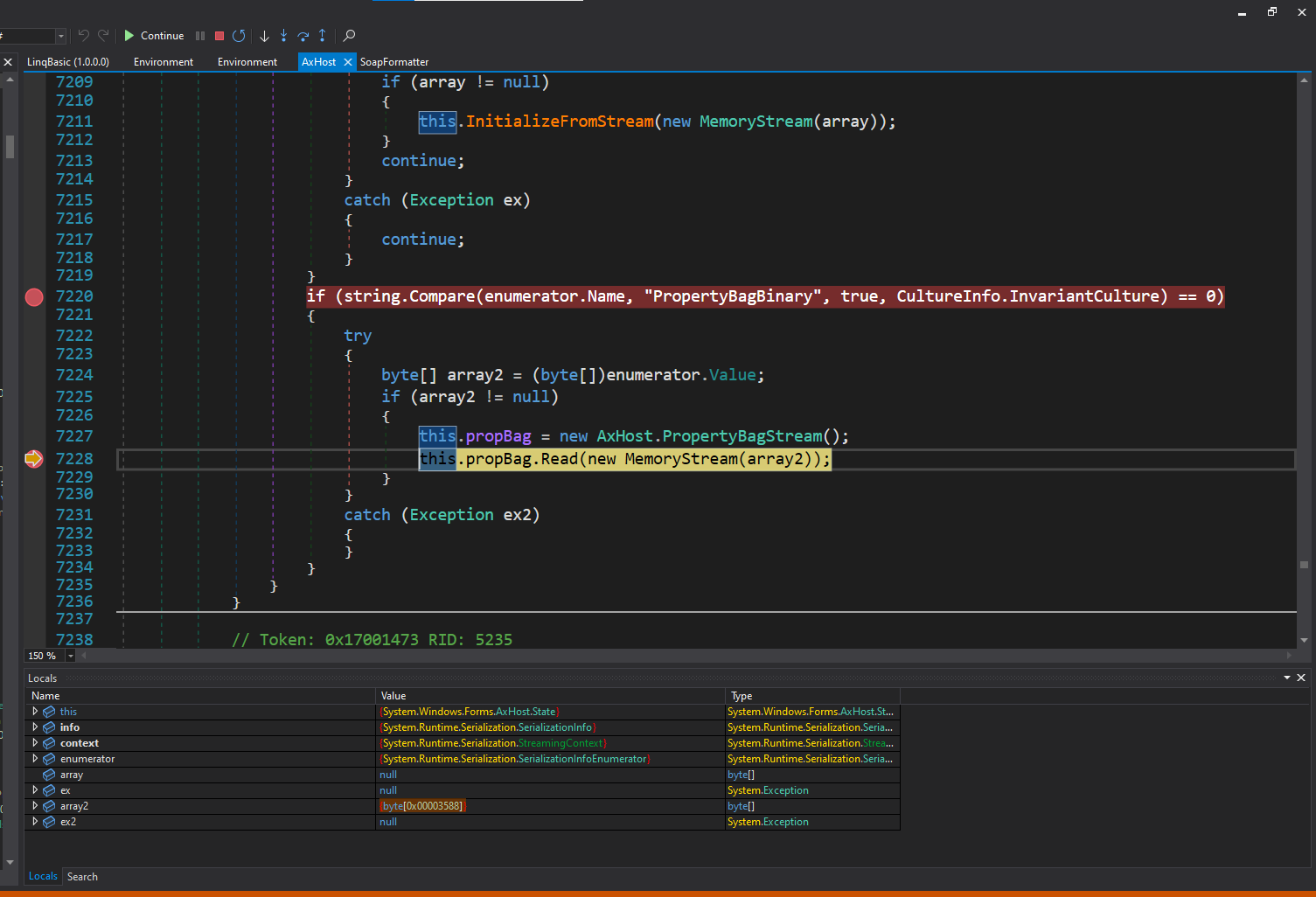This screenshot has width=1316, height=897.
Task: Click the current statement arrow at line 7228
Action: coord(34,459)
